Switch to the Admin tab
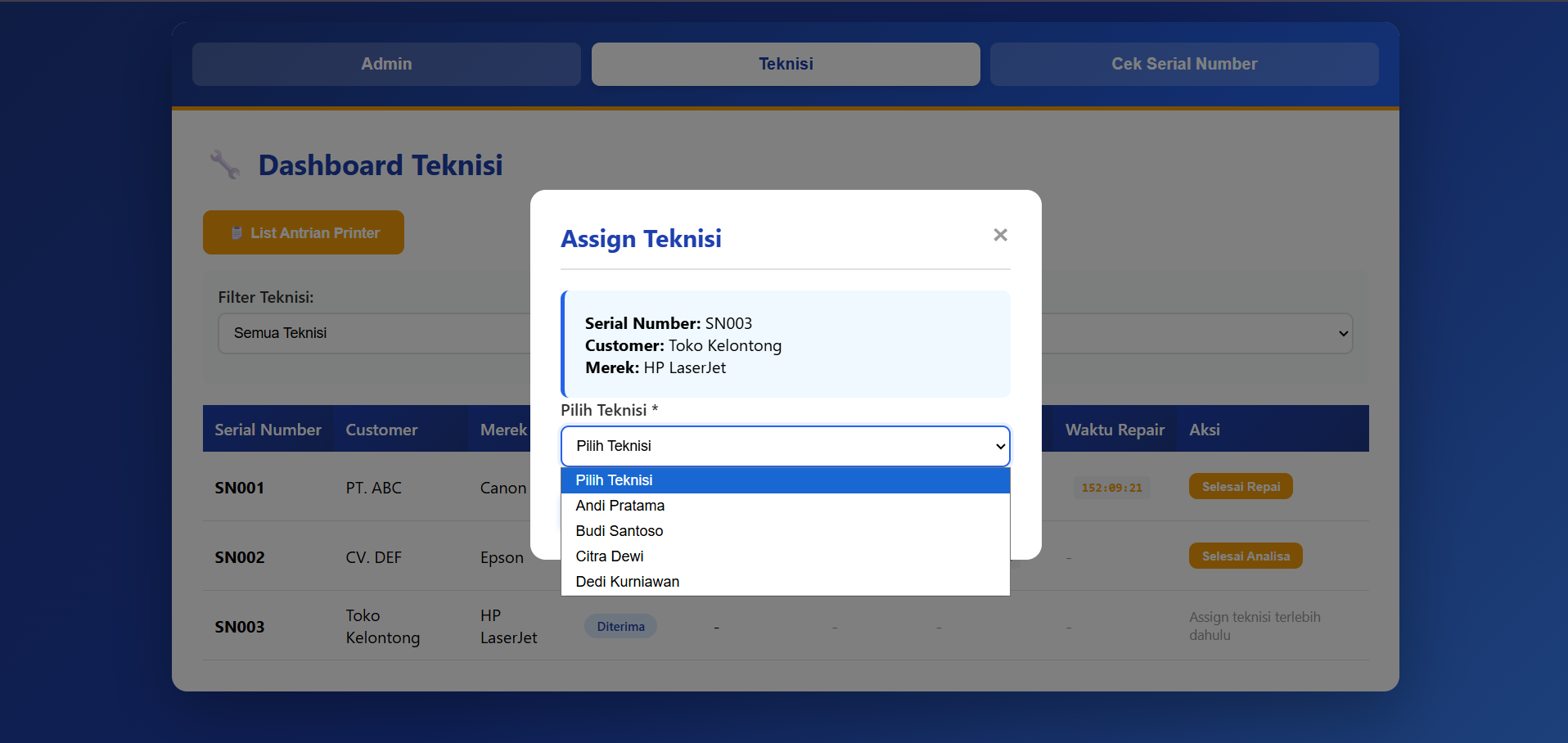 pos(386,64)
